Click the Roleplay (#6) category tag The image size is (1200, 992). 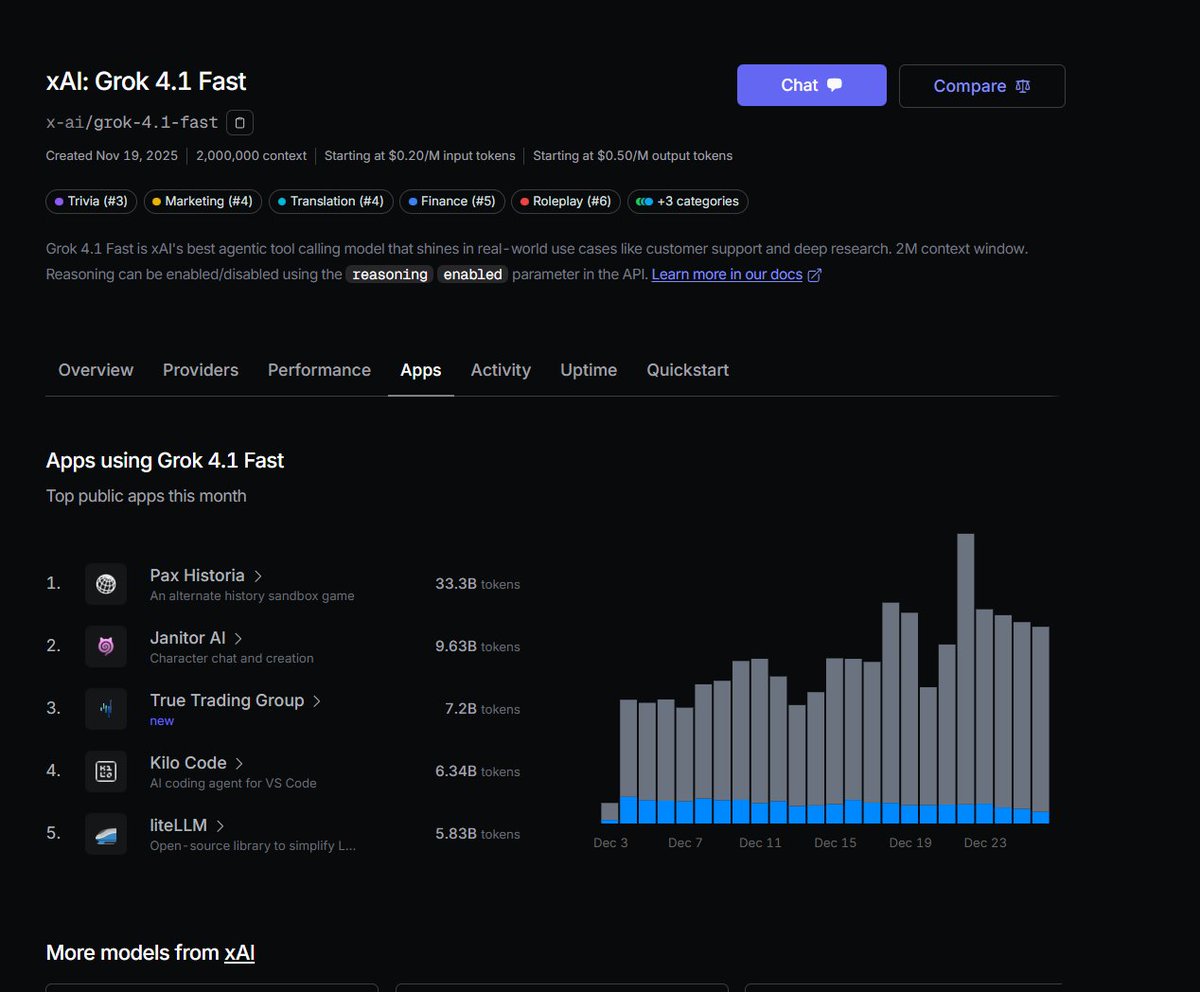click(x=566, y=201)
